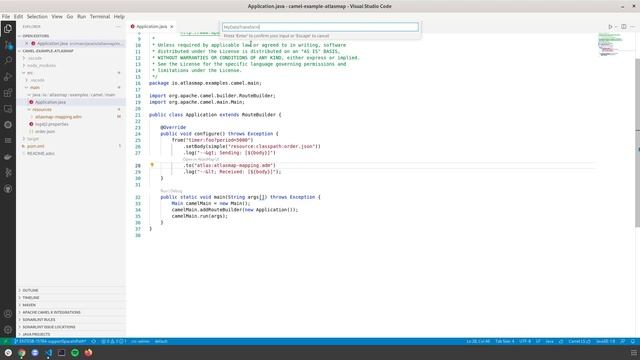This screenshot has width=640, height=360.
Task: Click the Run play icon in editor toolbar
Action: click(610, 27)
